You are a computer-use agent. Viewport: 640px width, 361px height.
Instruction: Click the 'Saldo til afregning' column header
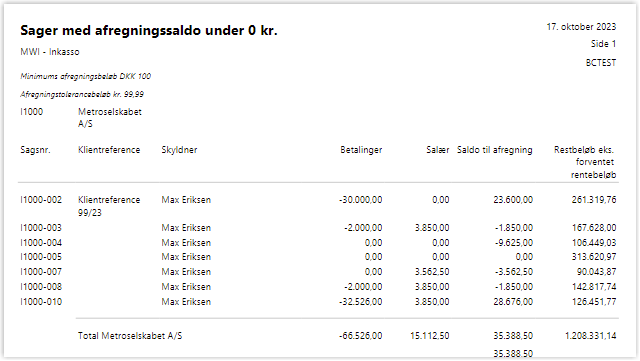coord(495,150)
